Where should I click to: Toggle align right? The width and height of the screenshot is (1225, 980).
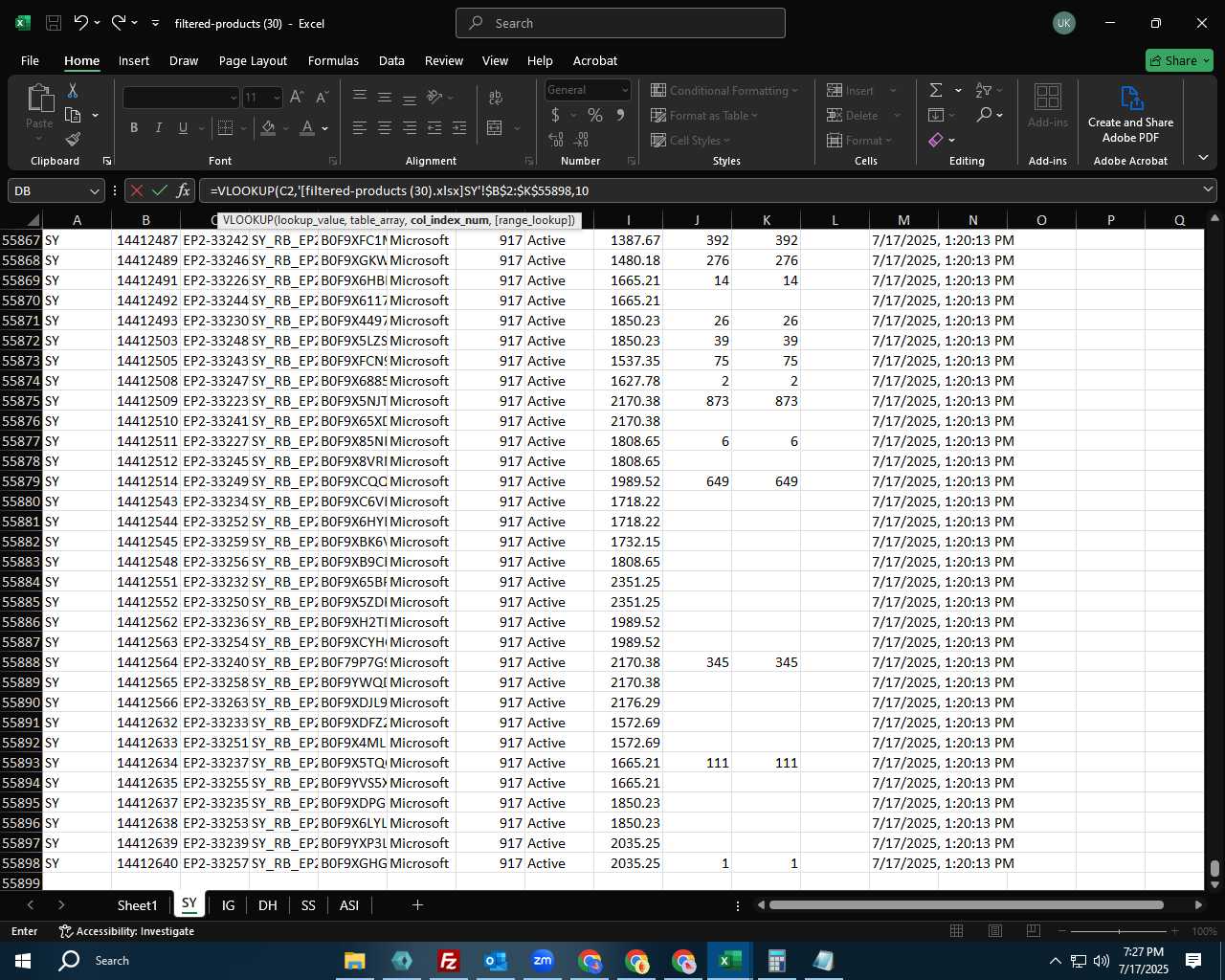point(410,128)
